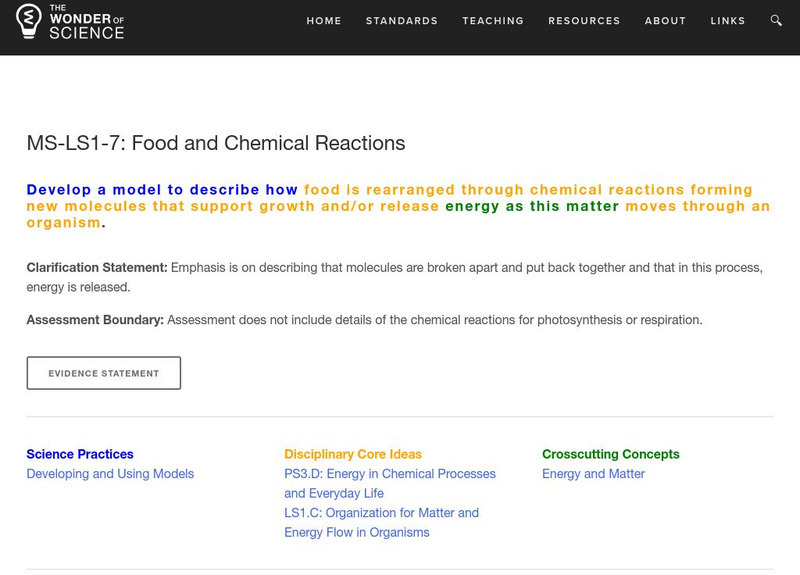Click the Clarification Statement label
Image resolution: width=800 pixels, height=575 pixels.
point(97,268)
